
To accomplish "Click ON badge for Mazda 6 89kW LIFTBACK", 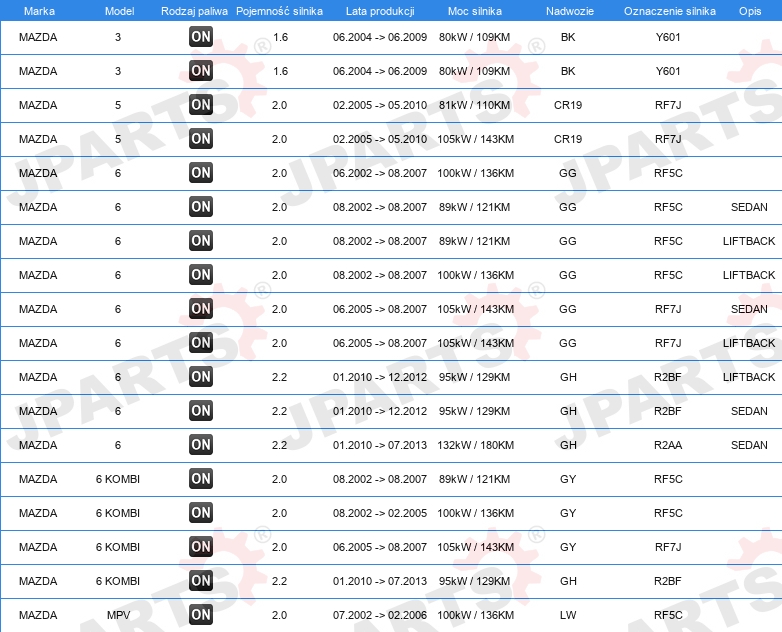I will pyautogui.click(x=201, y=240).
